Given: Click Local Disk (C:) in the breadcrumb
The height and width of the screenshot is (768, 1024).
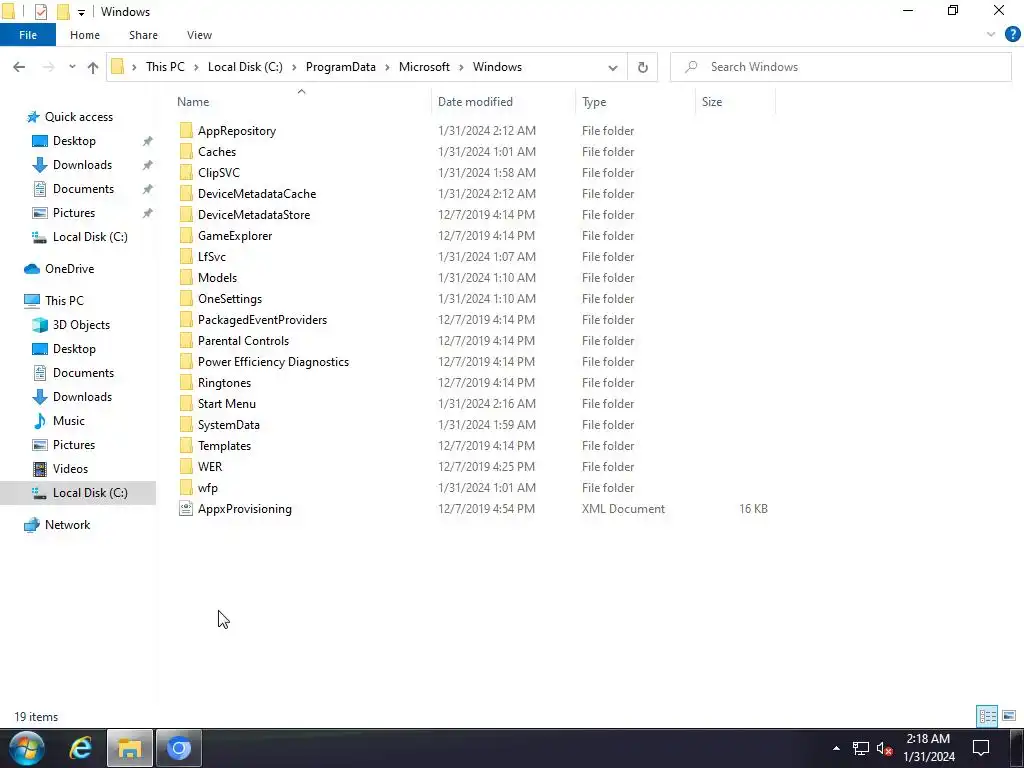Looking at the screenshot, I should point(245,67).
